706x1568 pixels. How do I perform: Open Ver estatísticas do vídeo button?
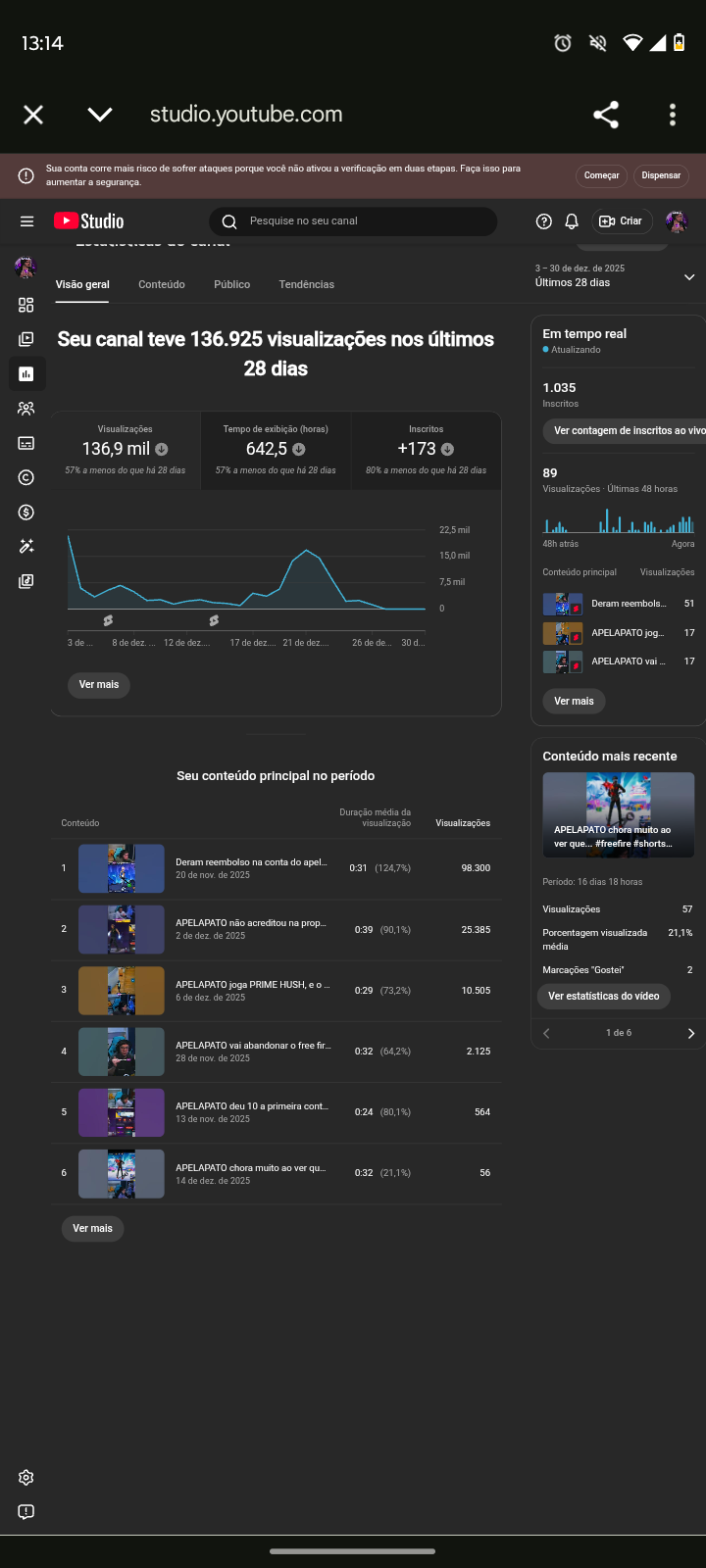coord(604,997)
